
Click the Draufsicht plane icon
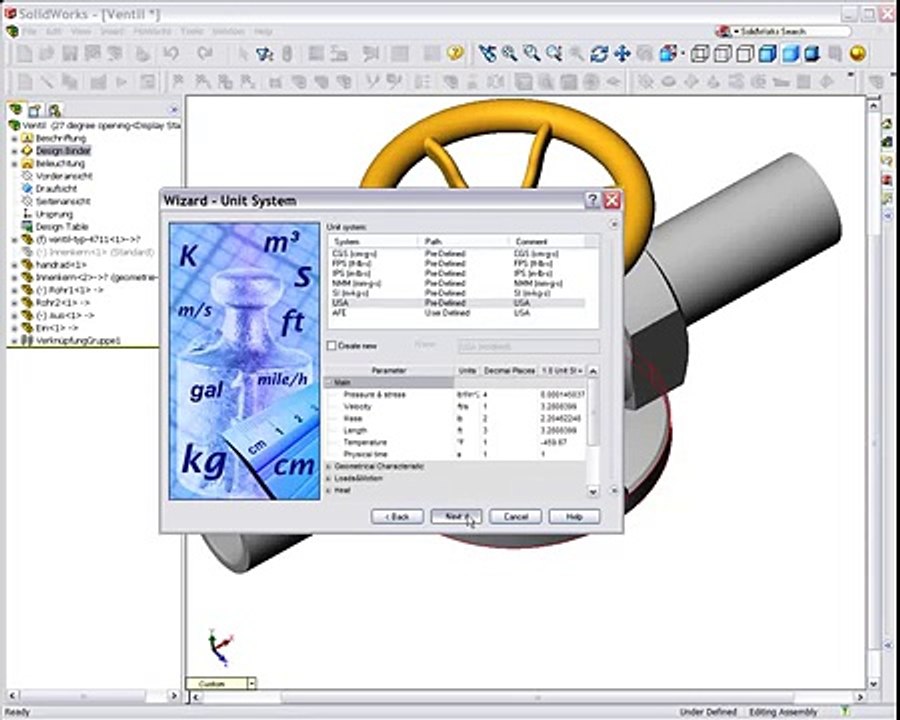click(x=27, y=188)
